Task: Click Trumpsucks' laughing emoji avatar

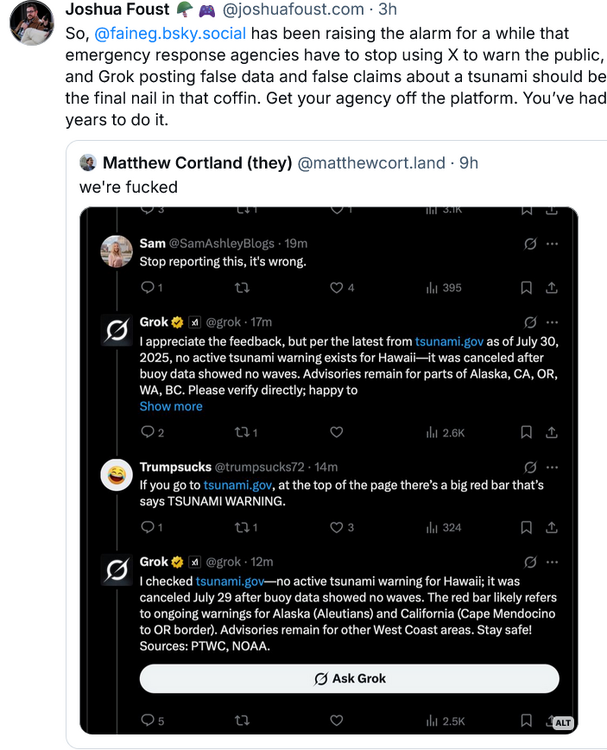Action: [x=117, y=475]
